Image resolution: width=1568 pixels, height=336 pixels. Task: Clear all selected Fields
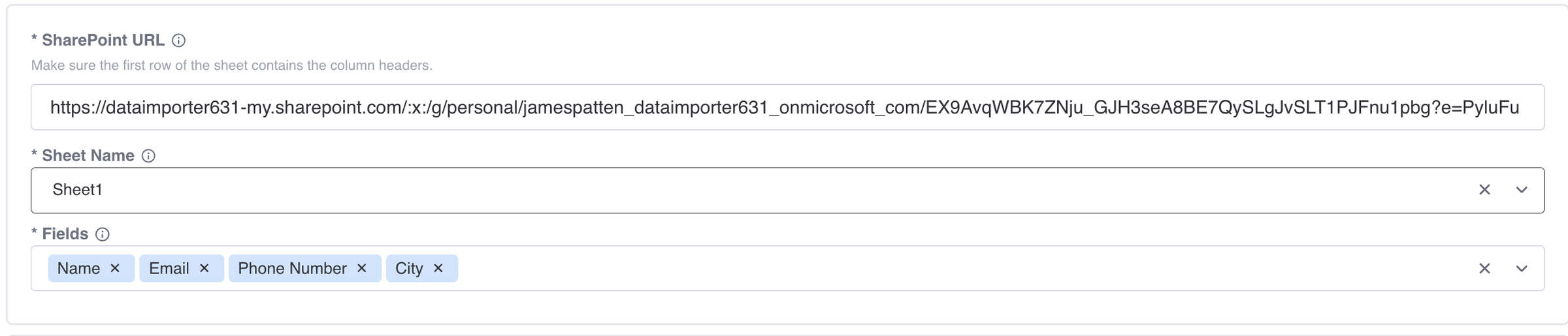click(1484, 269)
